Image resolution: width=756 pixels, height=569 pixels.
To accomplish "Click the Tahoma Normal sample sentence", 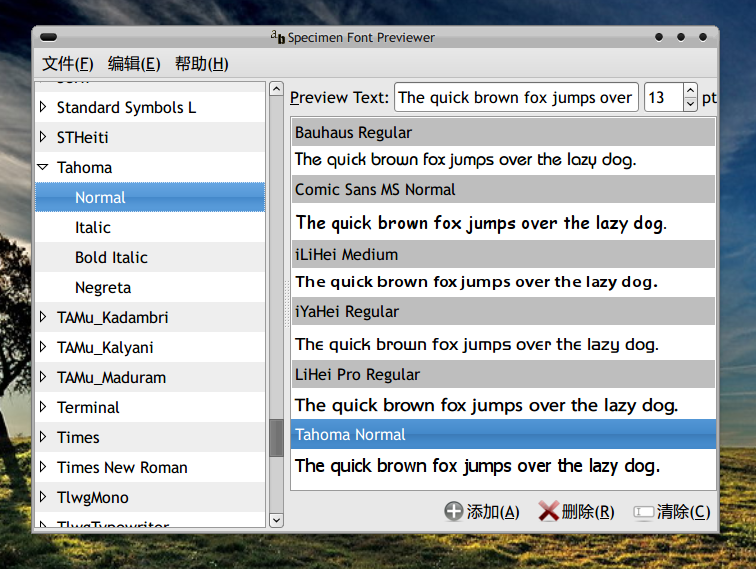I will coord(477,466).
